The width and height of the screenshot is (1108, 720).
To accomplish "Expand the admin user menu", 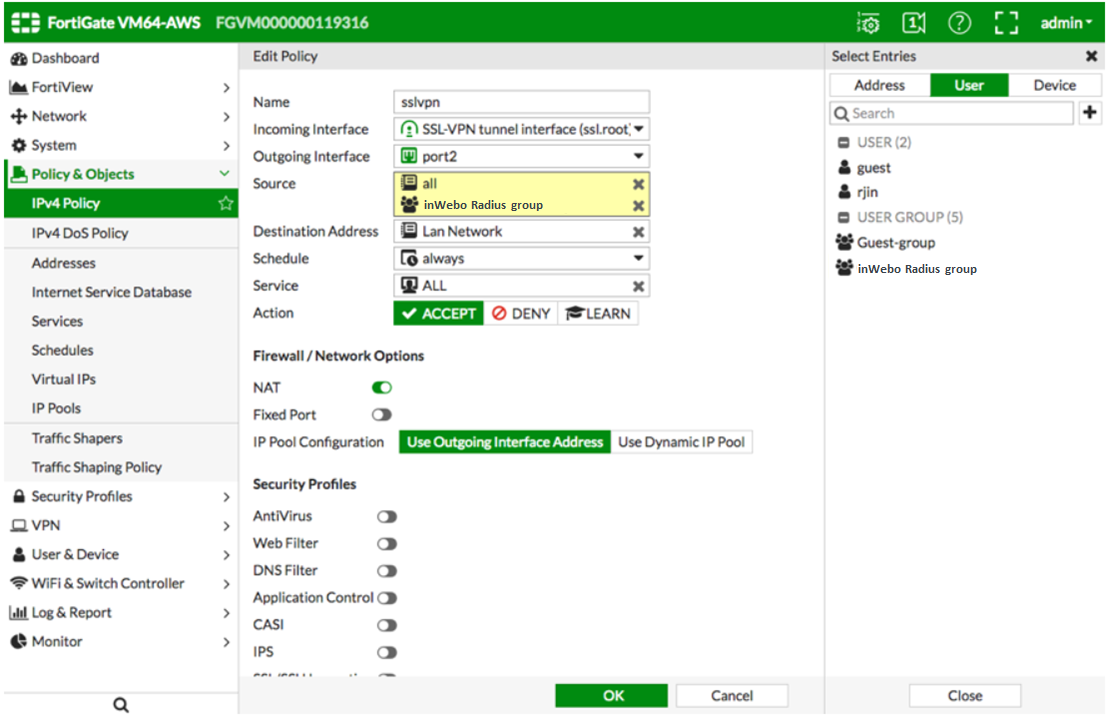I will click(x=1066, y=23).
